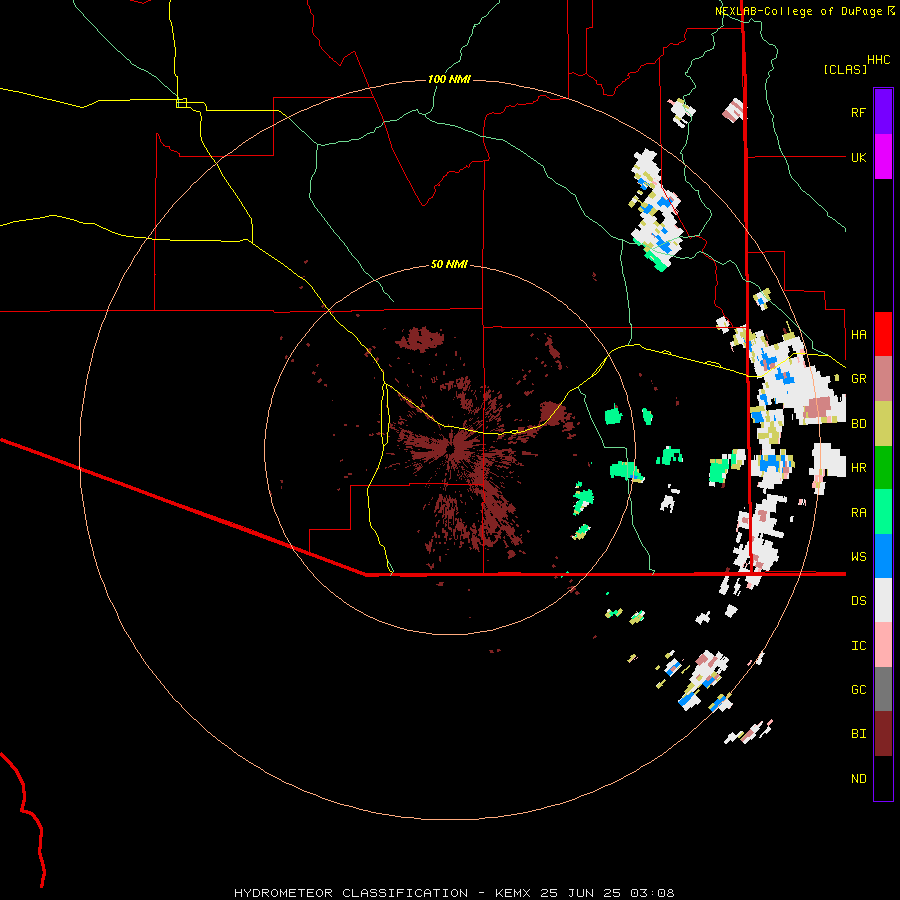Click the UK magenta legend color swatch

(883, 157)
